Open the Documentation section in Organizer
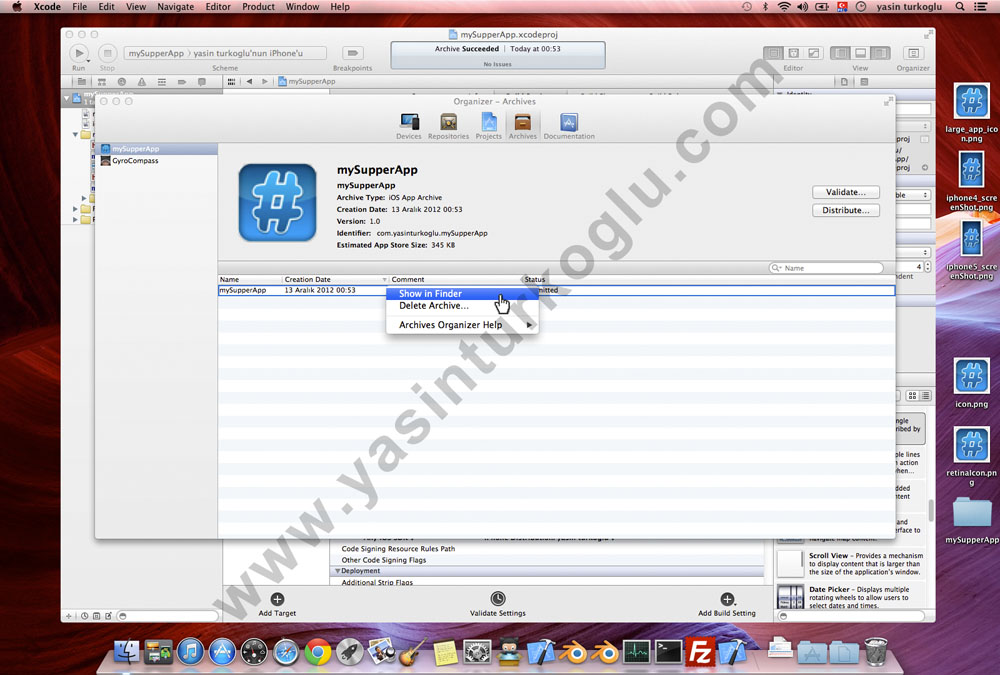This screenshot has width=1000, height=675. coord(569,126)
